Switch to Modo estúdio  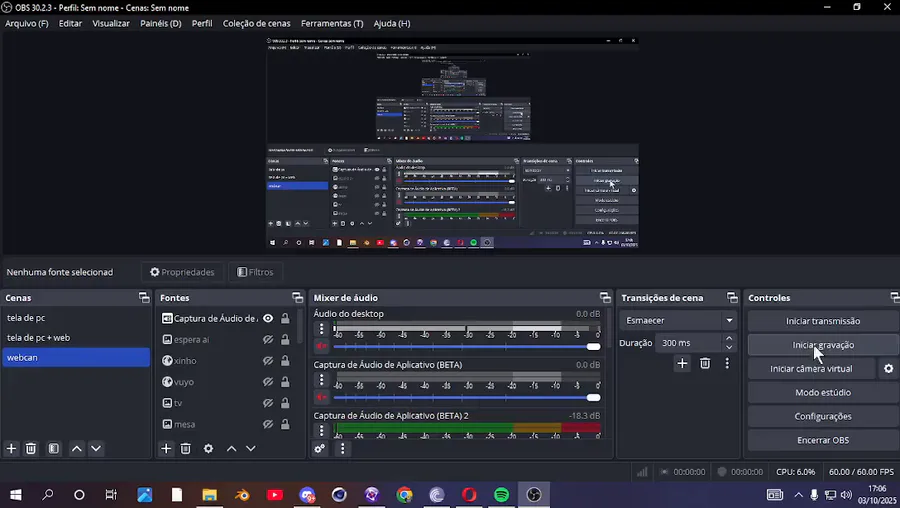click(x=823, y=393)
